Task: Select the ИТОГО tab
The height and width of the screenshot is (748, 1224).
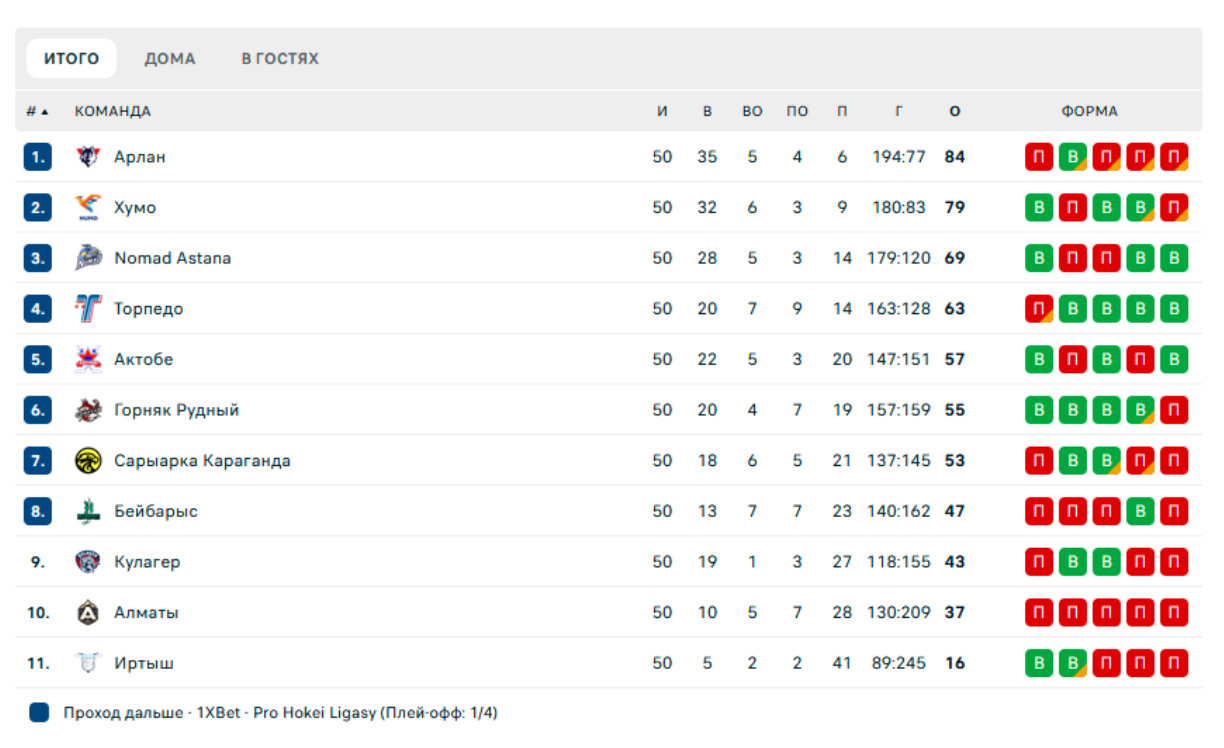Action: (71, 59)
